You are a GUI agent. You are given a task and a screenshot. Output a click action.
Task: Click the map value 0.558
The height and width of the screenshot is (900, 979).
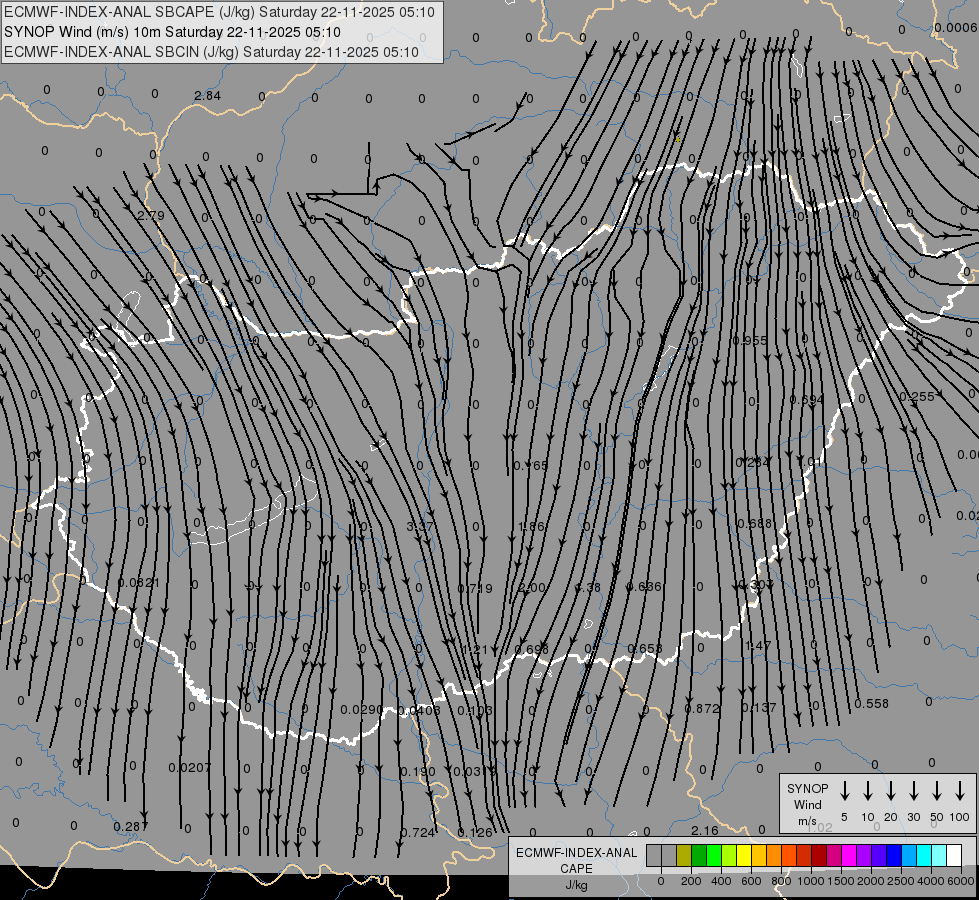[x=871, y=703]
